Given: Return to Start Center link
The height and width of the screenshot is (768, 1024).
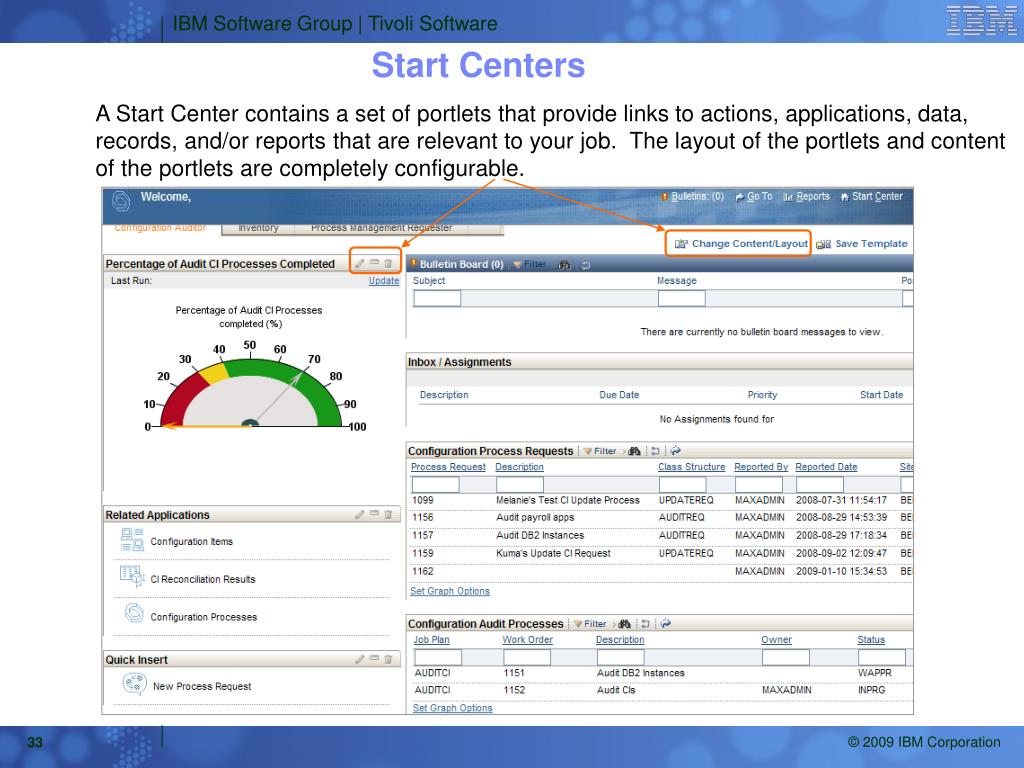Looking at the screenshot, I should [x=871, y=197].
